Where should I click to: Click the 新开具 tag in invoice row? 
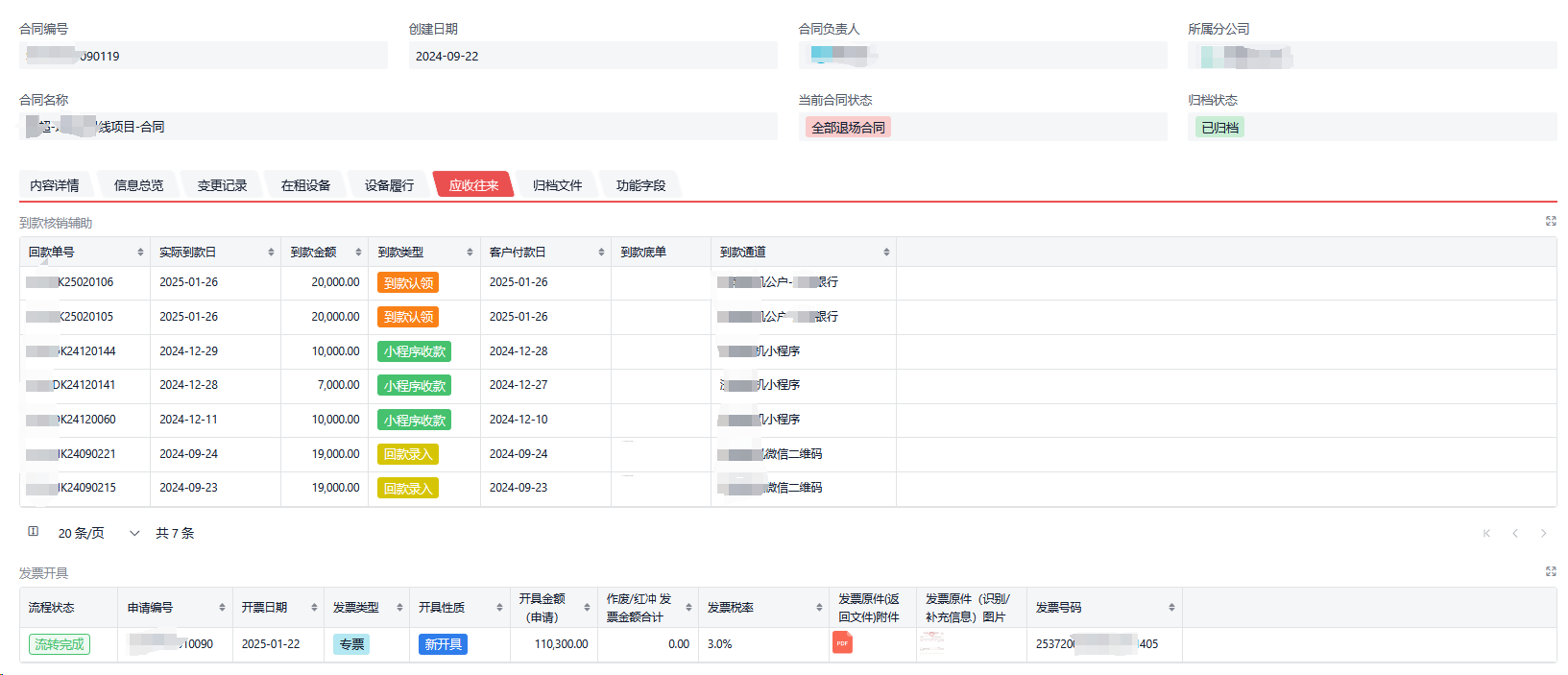tap(443, 644)
